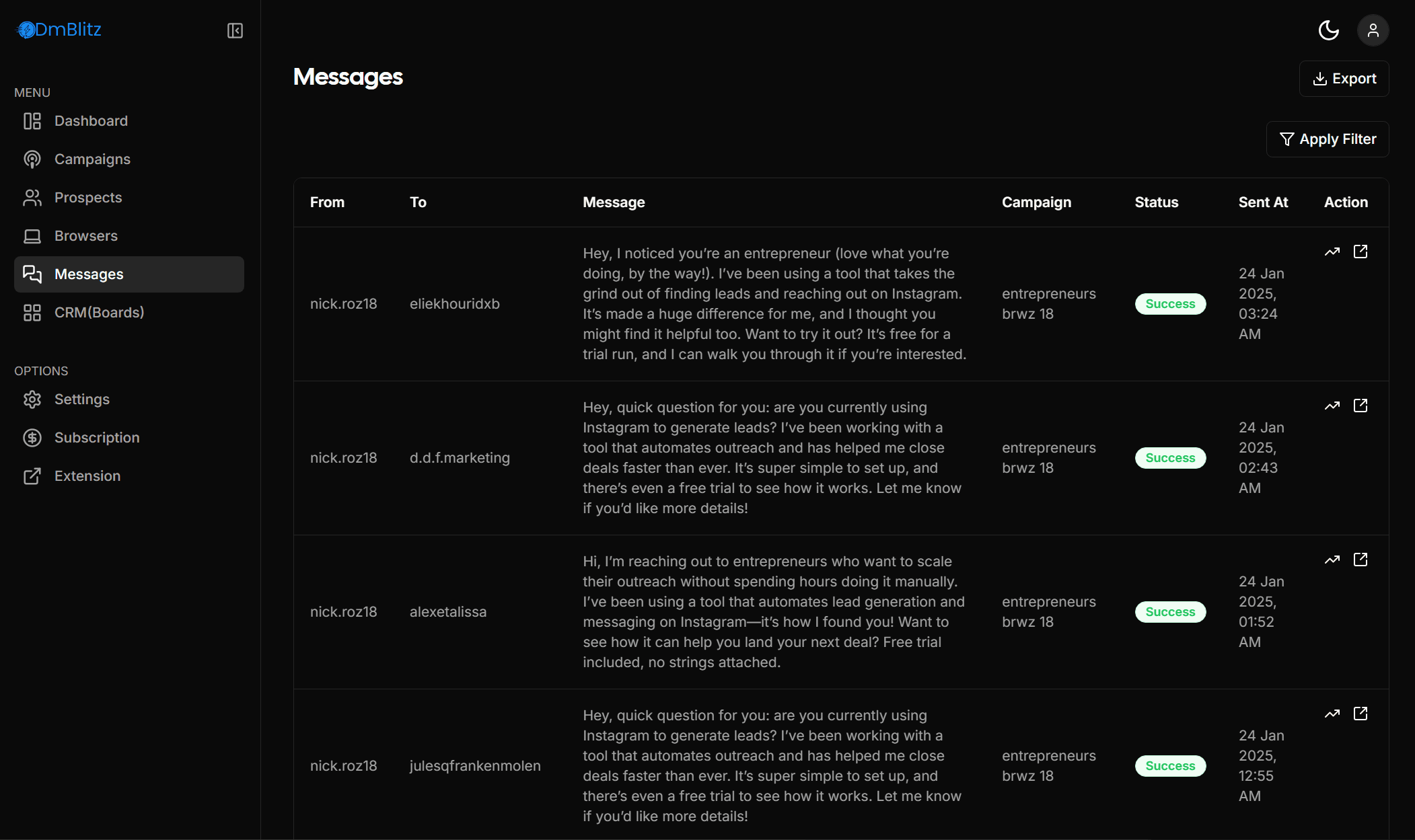Toggle dark mode moon icon
Image resolution: width=1415 pixels, height=840 pixels.
(1328, 30)
